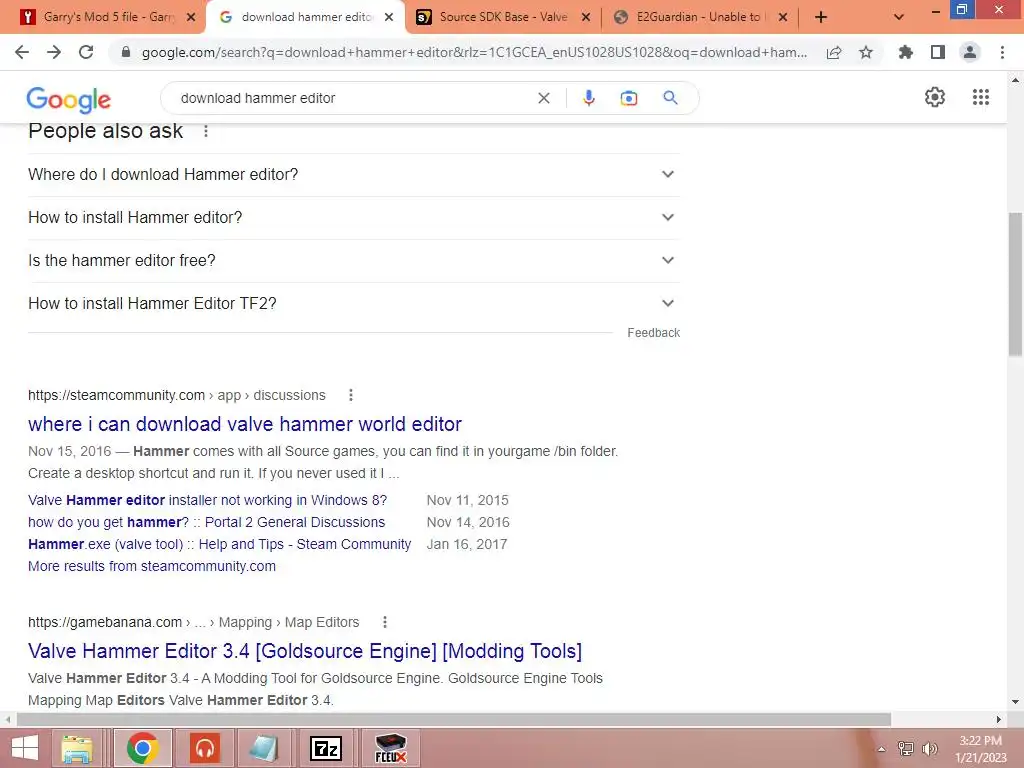The image size is (1024, 768).
Task: Bookmark this tab with the star icon
Action: pyautogui.click(x=866, y=52)
